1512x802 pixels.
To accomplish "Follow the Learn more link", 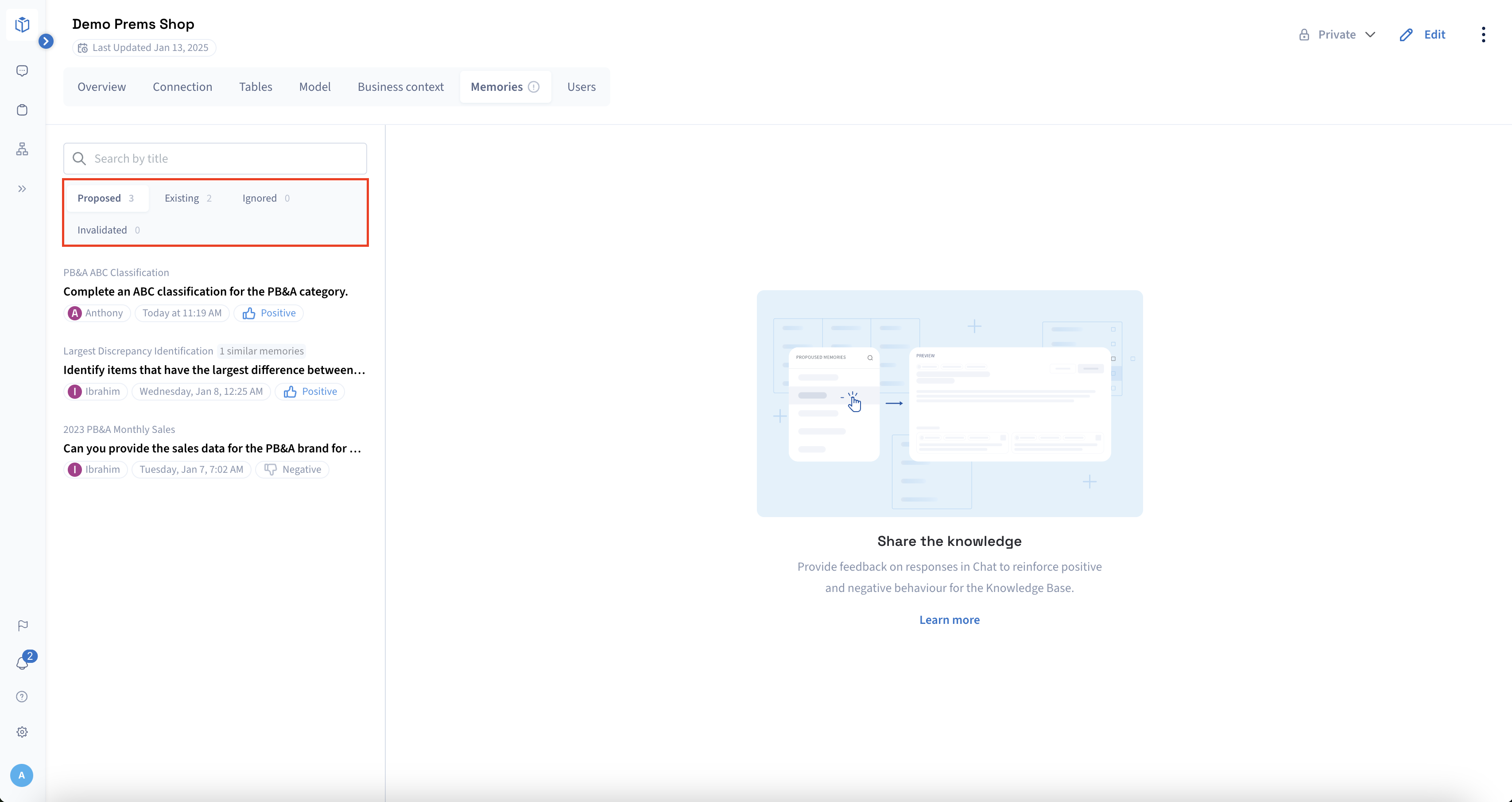I will 949,620.
